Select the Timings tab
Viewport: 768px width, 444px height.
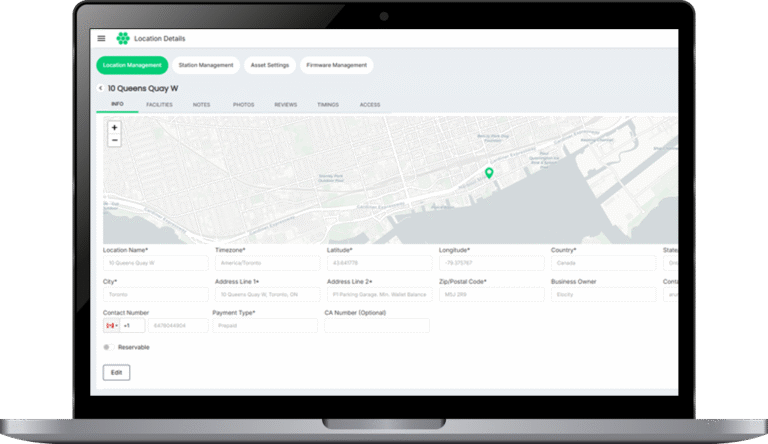[x=328, y=104]
